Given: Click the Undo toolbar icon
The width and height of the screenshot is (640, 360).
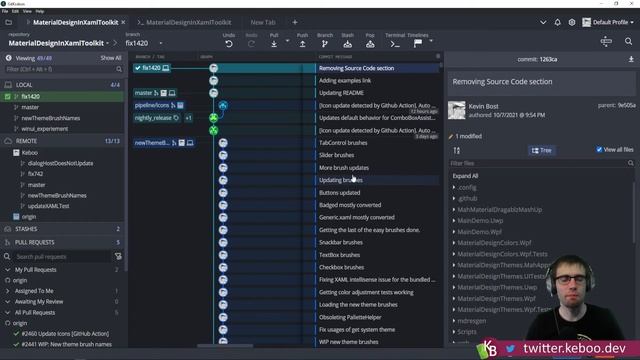Looking at the screenshot, I should 229,44.
